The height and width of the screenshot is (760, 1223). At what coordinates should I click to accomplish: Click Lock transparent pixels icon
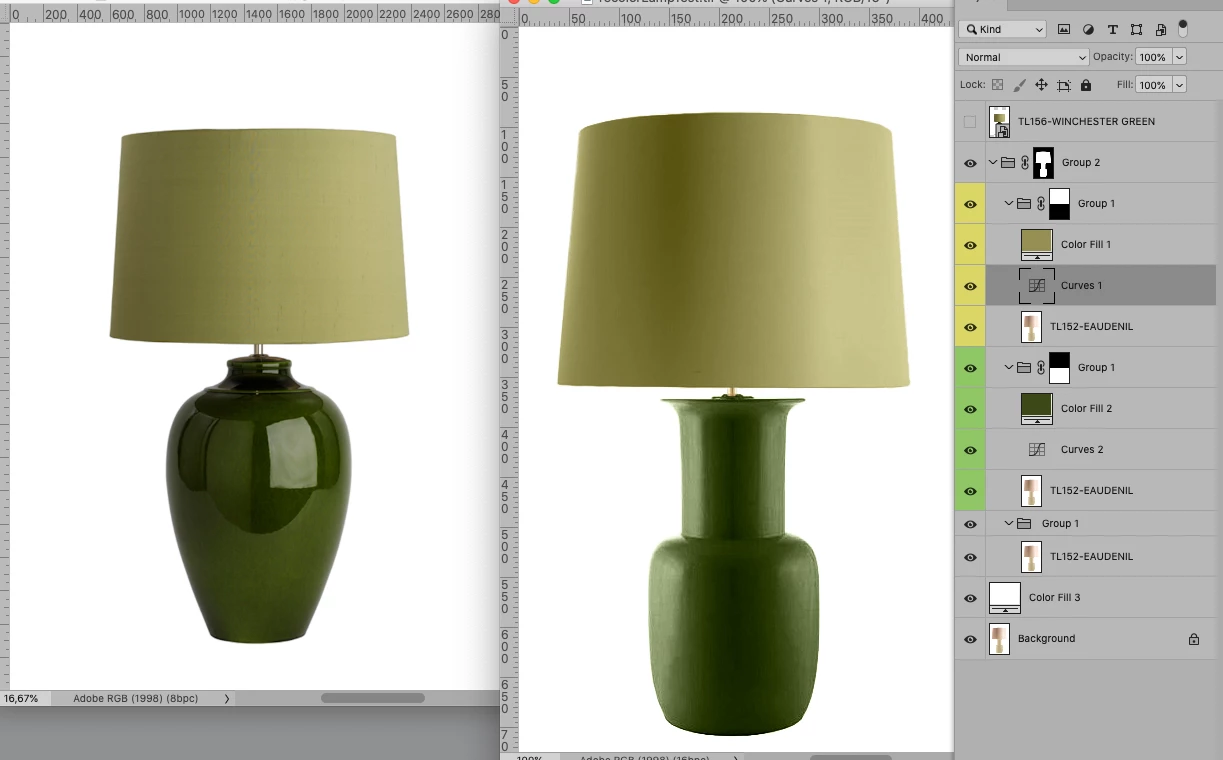click(997, 85)
